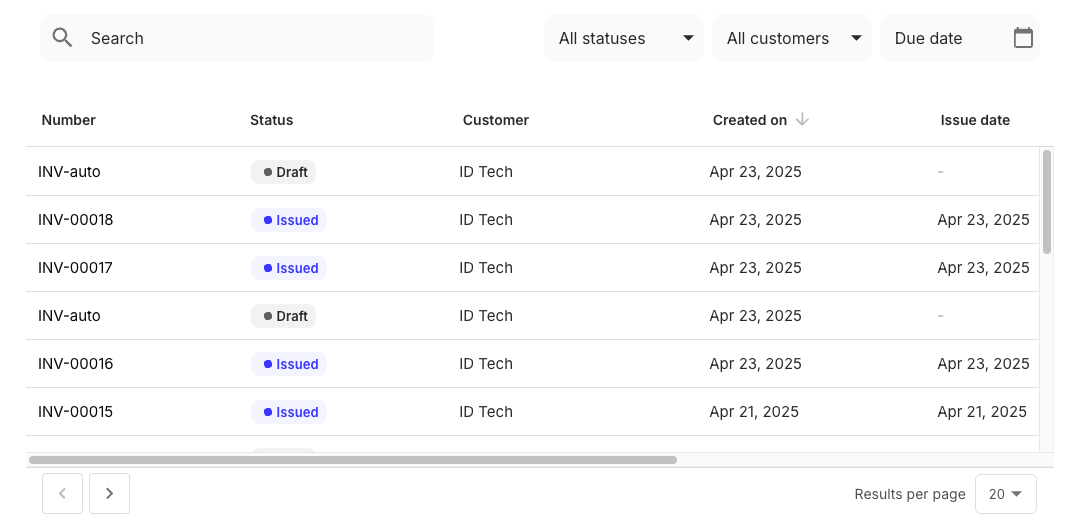Sort by the Status column header
This screenshot has width=1075, height=528.
272,120
